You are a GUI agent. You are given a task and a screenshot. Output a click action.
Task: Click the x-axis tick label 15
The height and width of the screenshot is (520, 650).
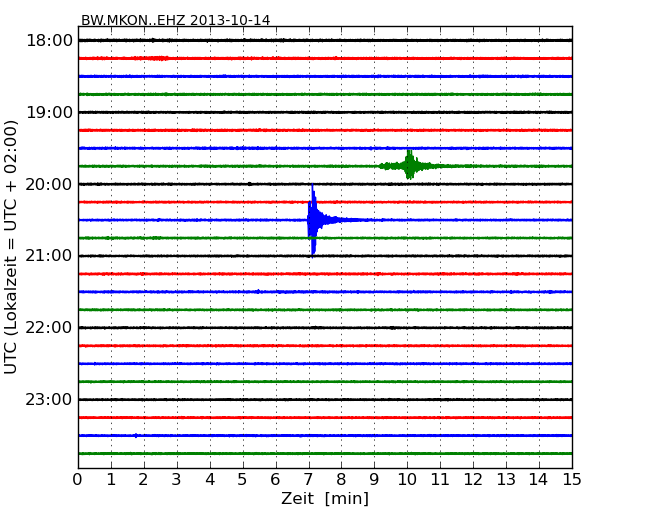pyautogui.click(x=572, y=480)
